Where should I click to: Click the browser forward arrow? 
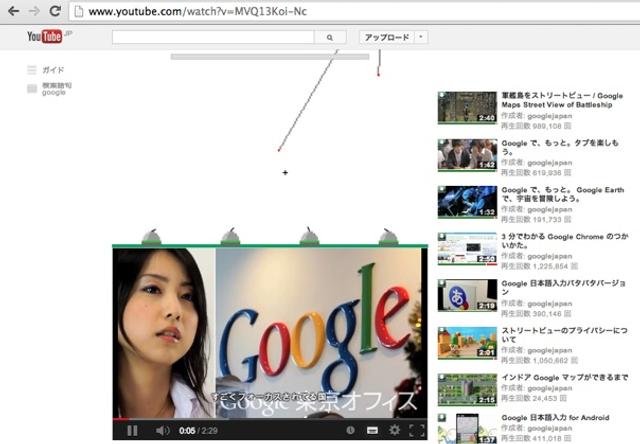(x=35, y=11)
